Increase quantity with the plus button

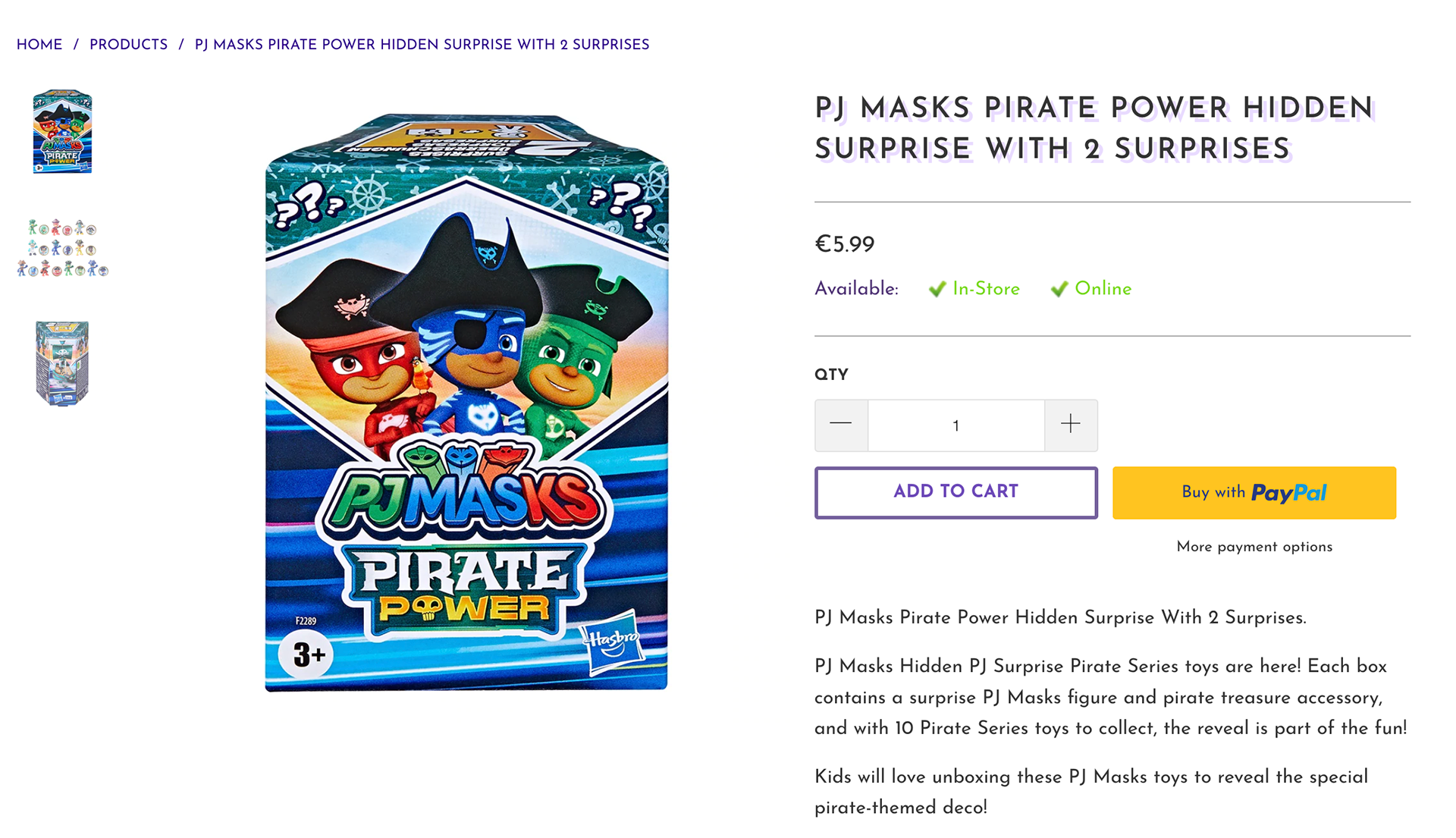[x=1070, y=425]
